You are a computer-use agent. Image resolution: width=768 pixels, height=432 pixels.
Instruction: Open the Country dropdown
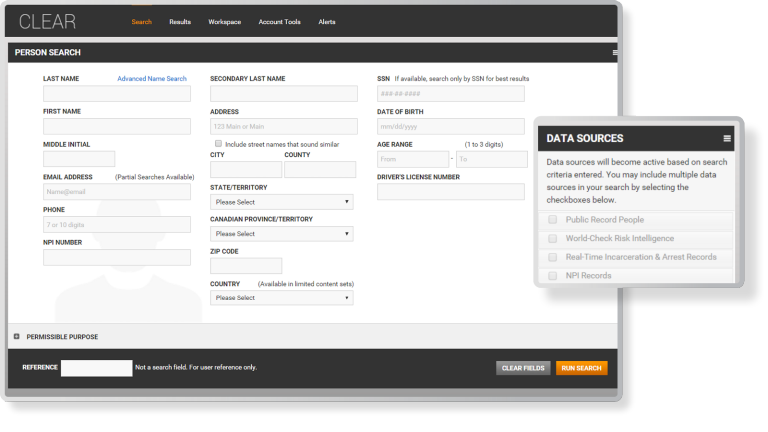[281, 298]
